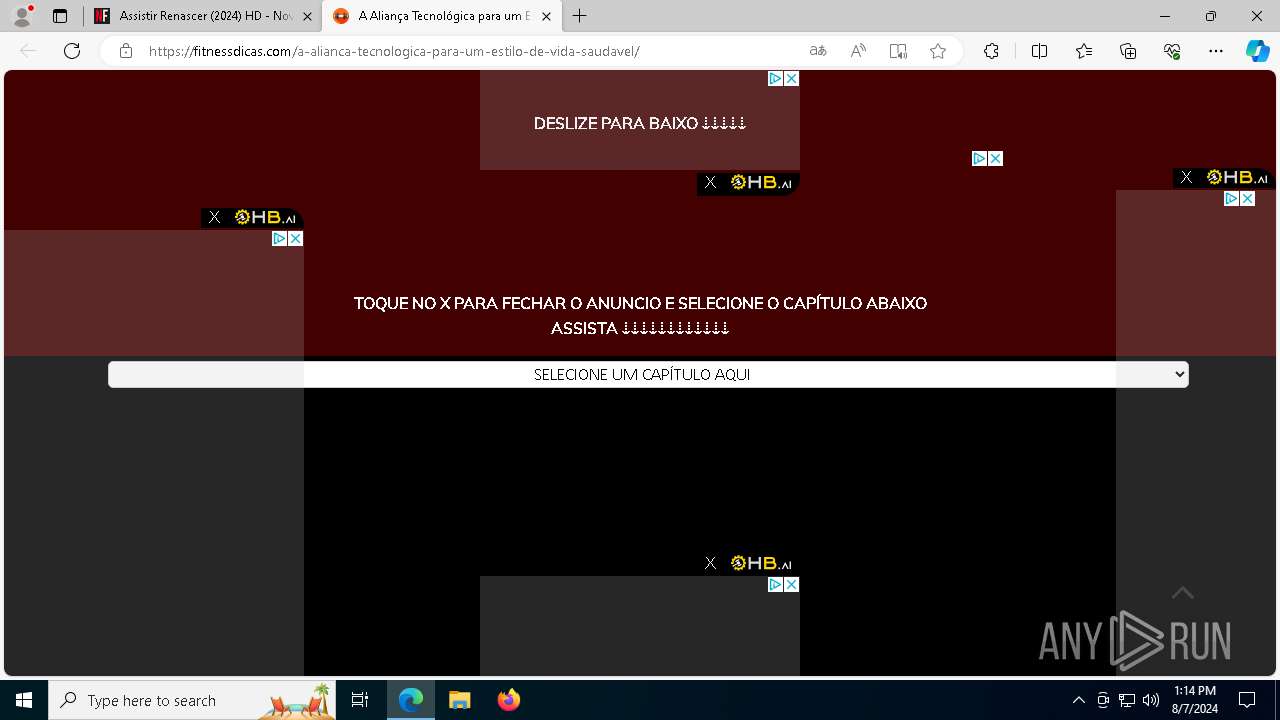This screenshot has width=1280, height=720.
Task: Close the A Aliança Tecnológica tab
Action: click(546, 16)
